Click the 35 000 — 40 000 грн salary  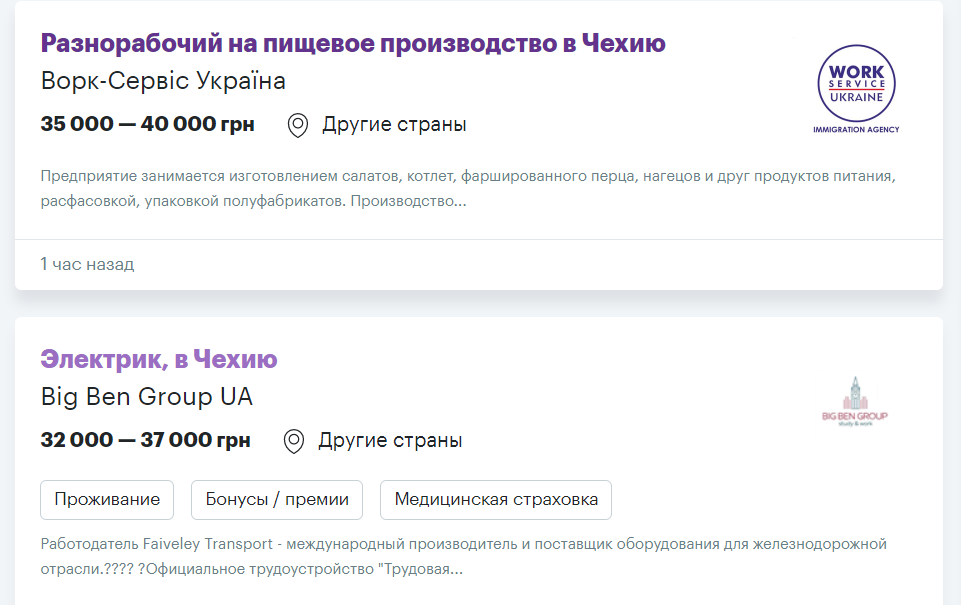[148, 125]
